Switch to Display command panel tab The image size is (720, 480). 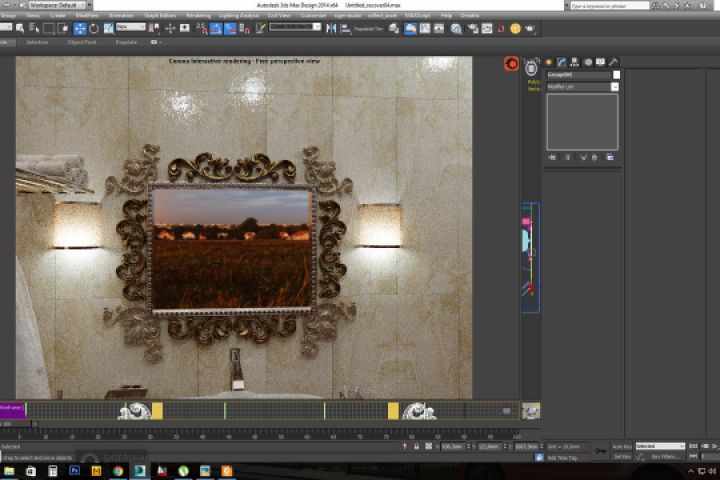coord(600,62)
